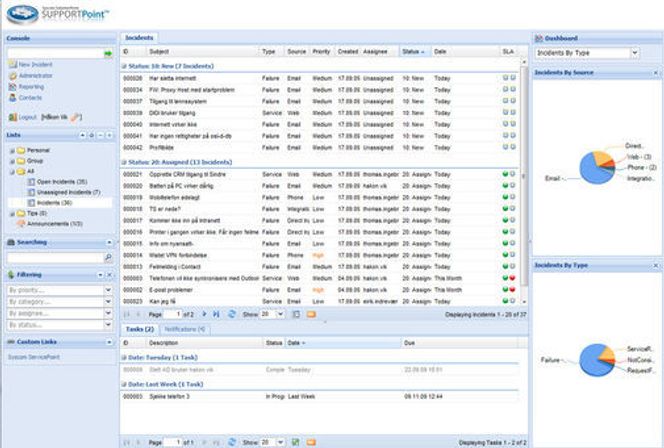Screen dimensions: 664x448
Task: Click the green go arrow in Console
Action: point(107,52)
